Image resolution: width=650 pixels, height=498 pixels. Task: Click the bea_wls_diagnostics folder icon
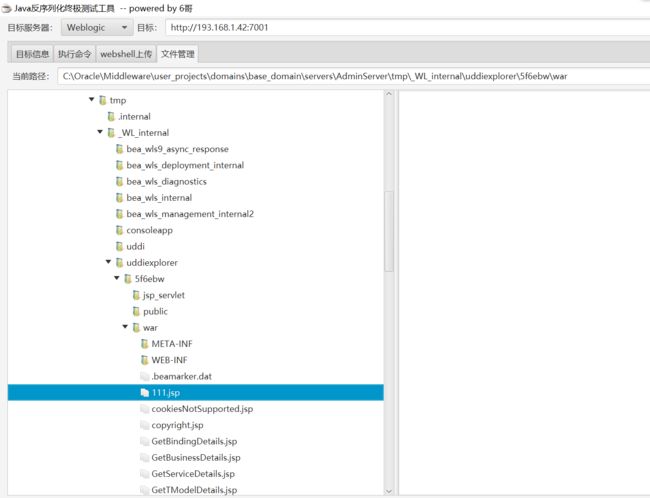(x=119, y=181)
